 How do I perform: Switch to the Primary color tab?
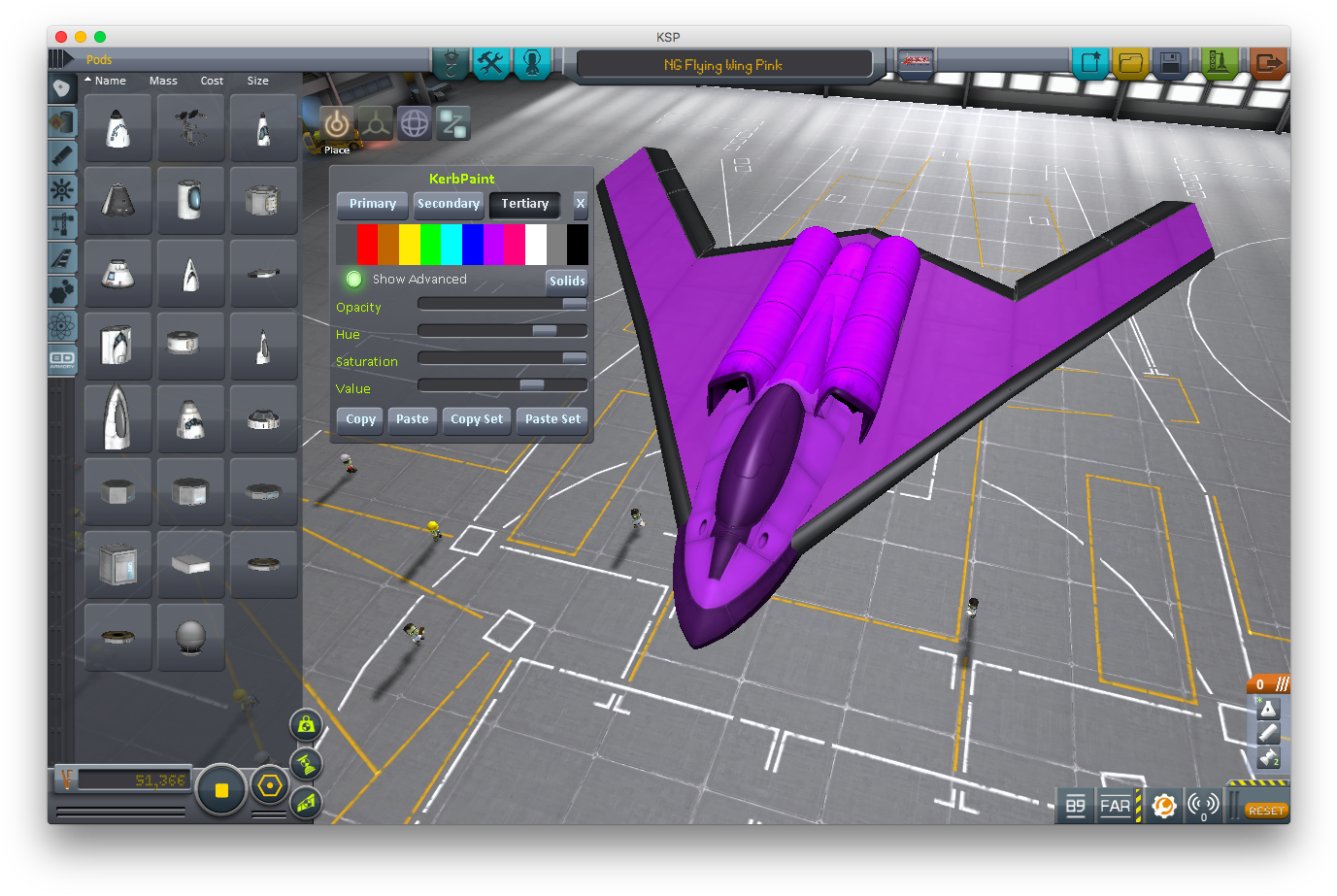[x=373, y=204]
